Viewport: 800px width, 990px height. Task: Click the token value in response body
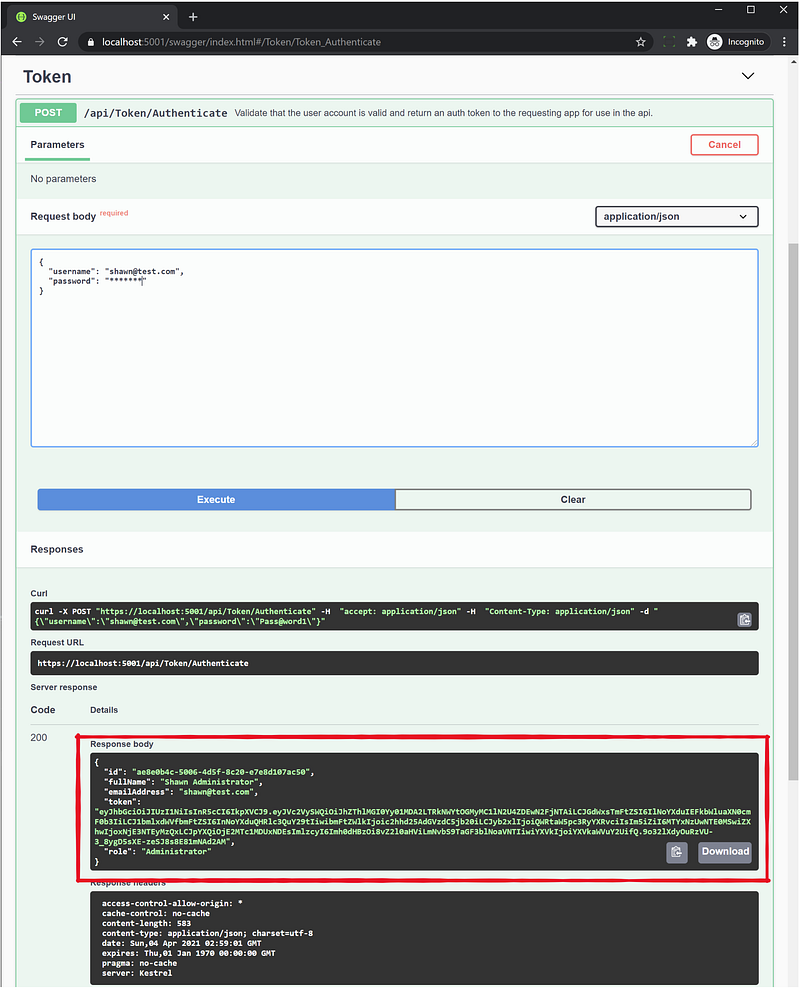pos(422,826)
